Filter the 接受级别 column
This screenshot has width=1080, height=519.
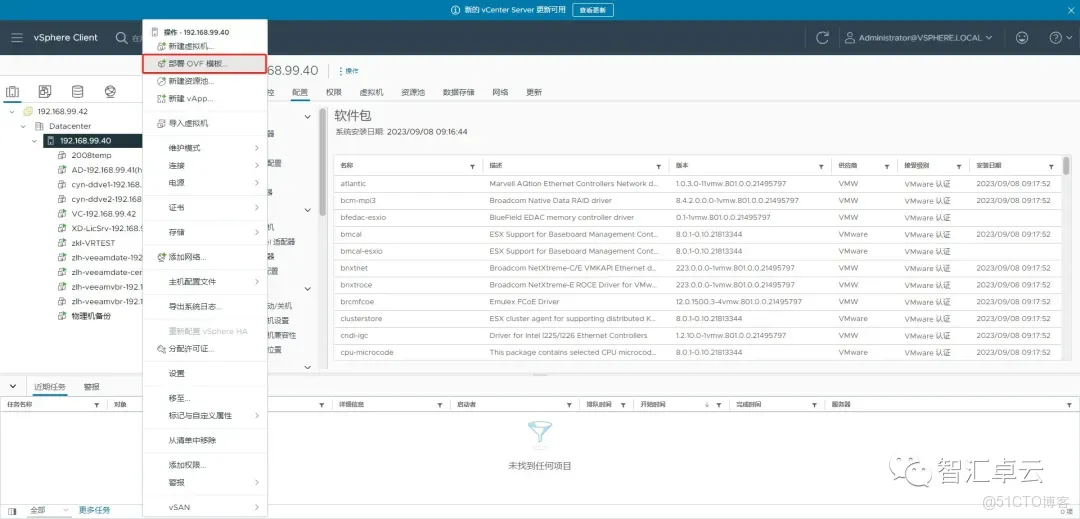(x=959, y=167)
